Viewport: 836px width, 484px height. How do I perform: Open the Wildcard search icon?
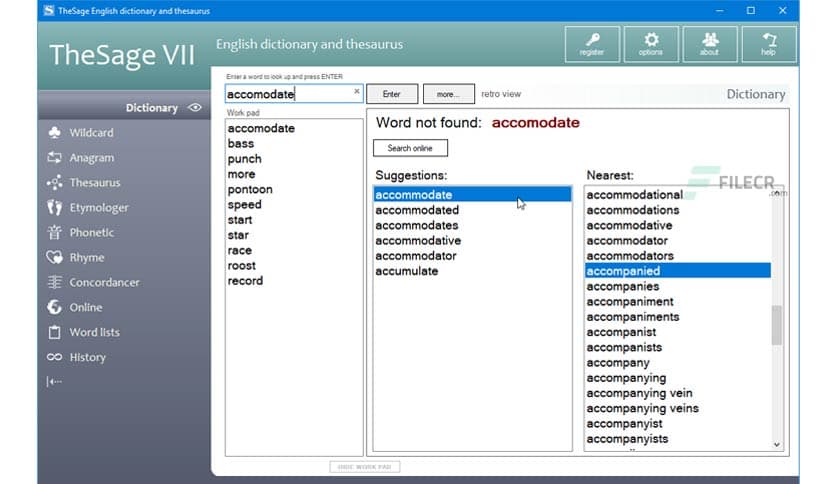point(54,132)
